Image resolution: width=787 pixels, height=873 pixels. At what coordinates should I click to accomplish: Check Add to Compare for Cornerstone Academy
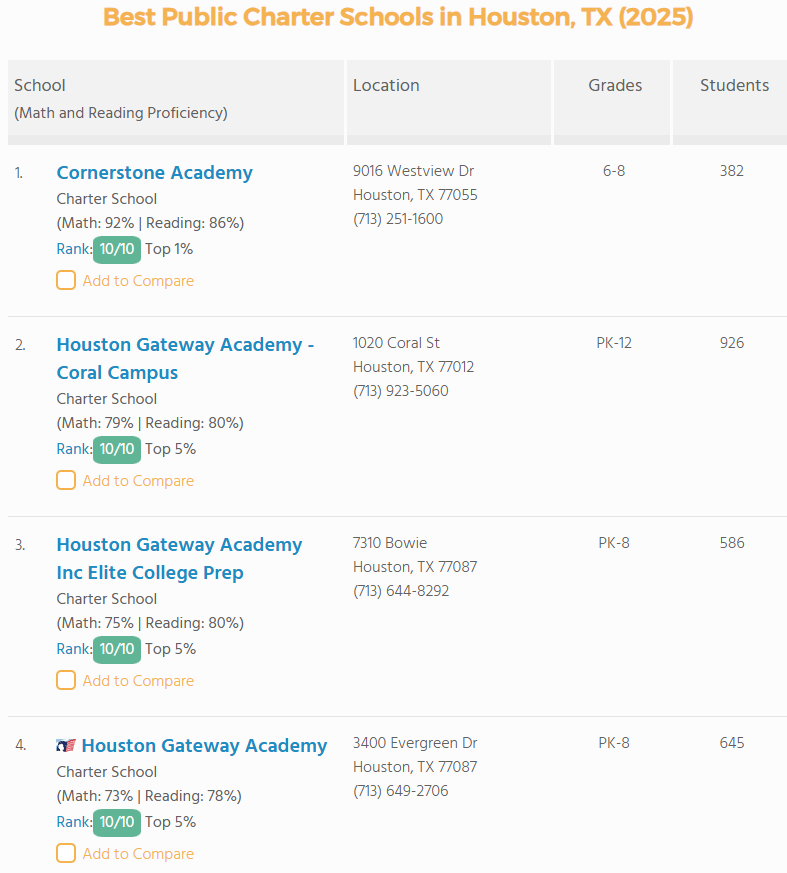[65, 280]
